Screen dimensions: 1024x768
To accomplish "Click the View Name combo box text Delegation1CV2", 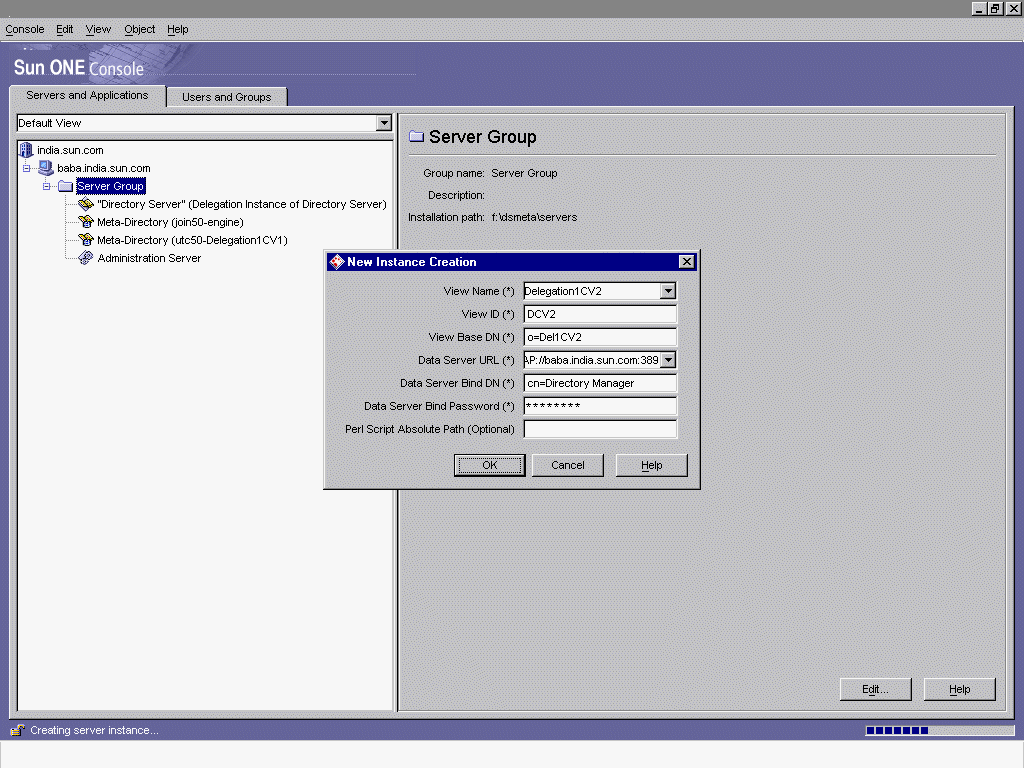I will pos(592,291).
